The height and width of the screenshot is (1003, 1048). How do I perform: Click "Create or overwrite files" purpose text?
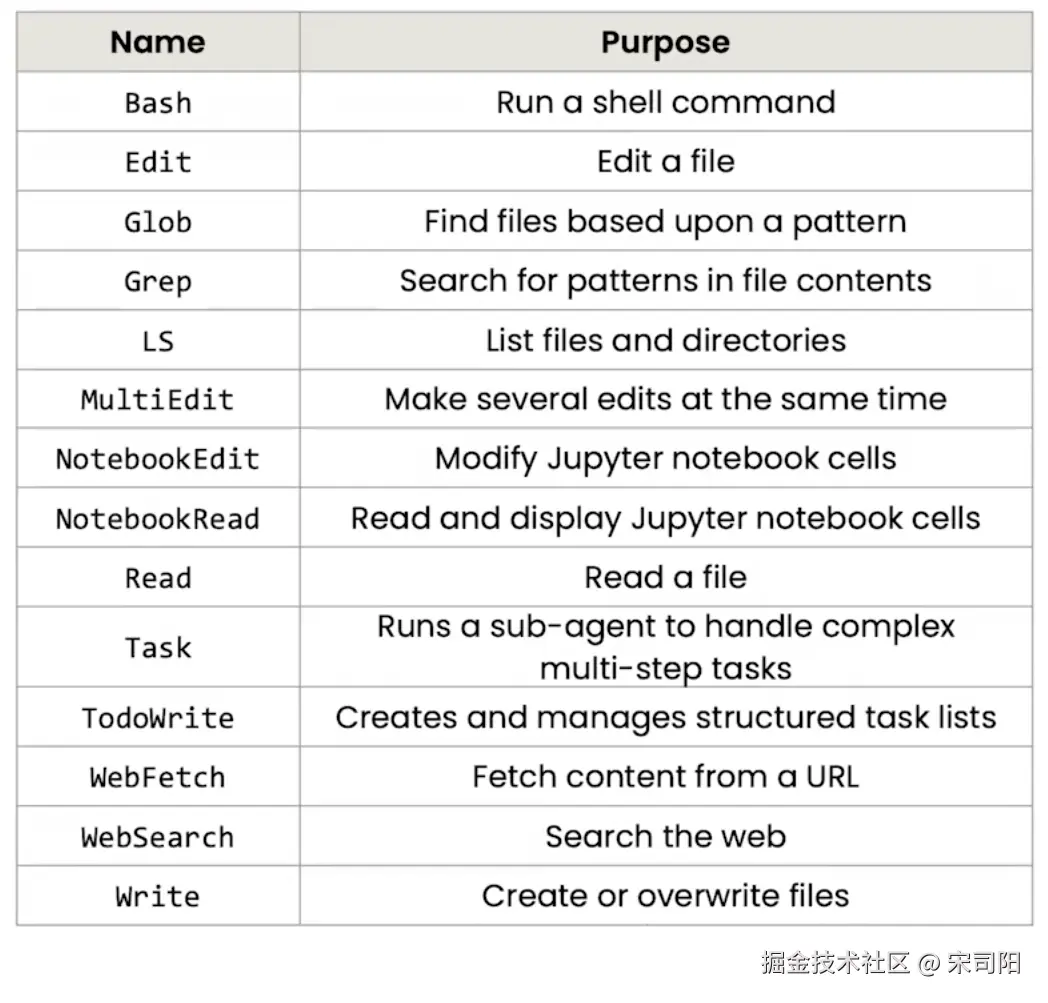click(x=665, y=895)
